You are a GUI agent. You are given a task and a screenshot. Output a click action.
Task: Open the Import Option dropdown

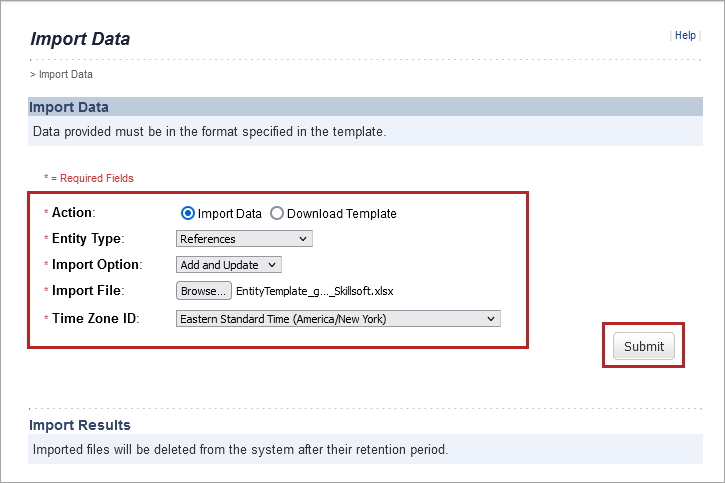click(229, 265)
